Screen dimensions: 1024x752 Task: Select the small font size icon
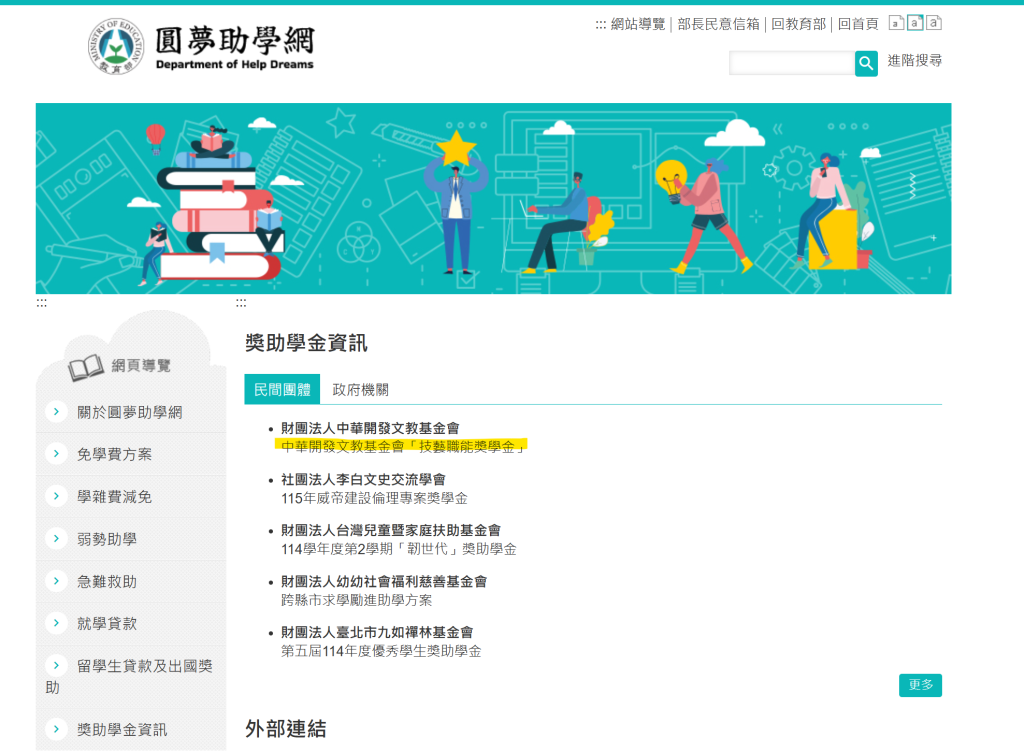click(896, 23)
